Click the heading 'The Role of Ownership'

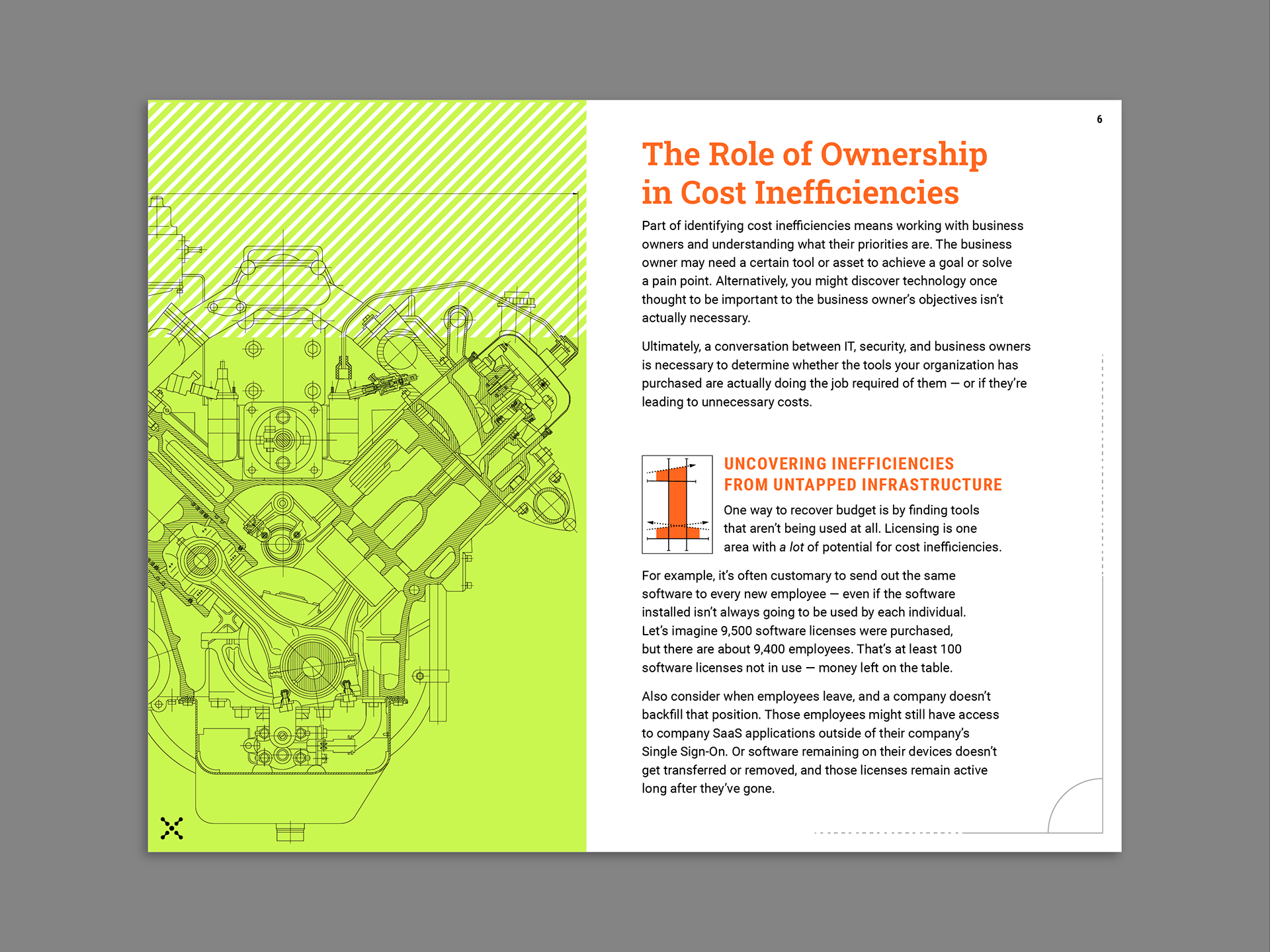[814, 155]
